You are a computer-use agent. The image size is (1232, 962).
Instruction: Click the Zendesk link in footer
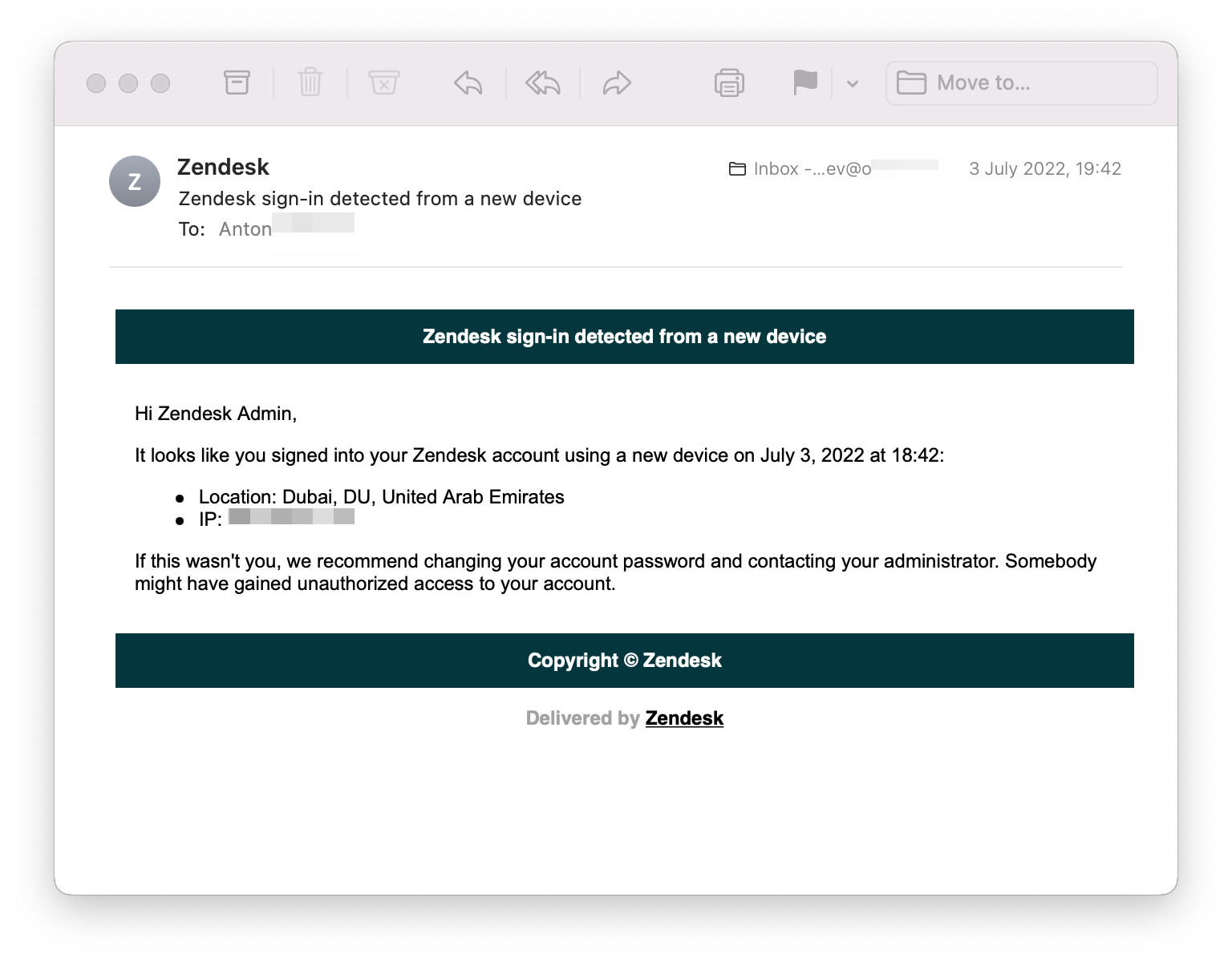(x=684, y=718)
